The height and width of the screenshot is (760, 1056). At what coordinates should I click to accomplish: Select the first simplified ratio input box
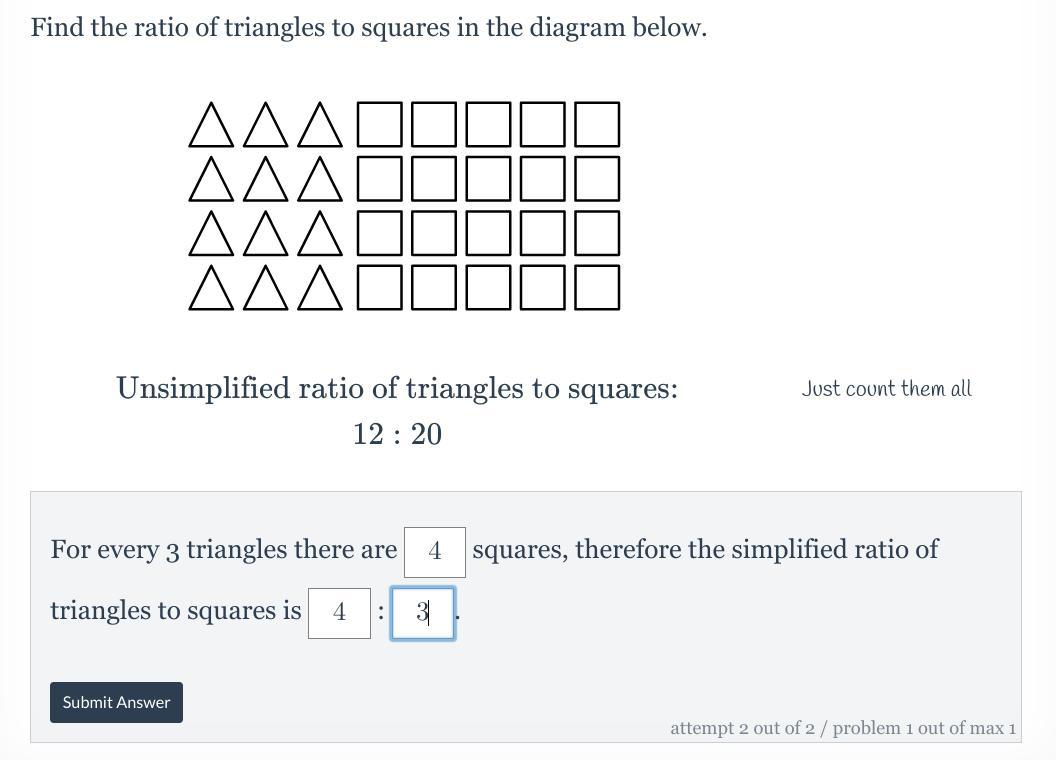point(339,612)
